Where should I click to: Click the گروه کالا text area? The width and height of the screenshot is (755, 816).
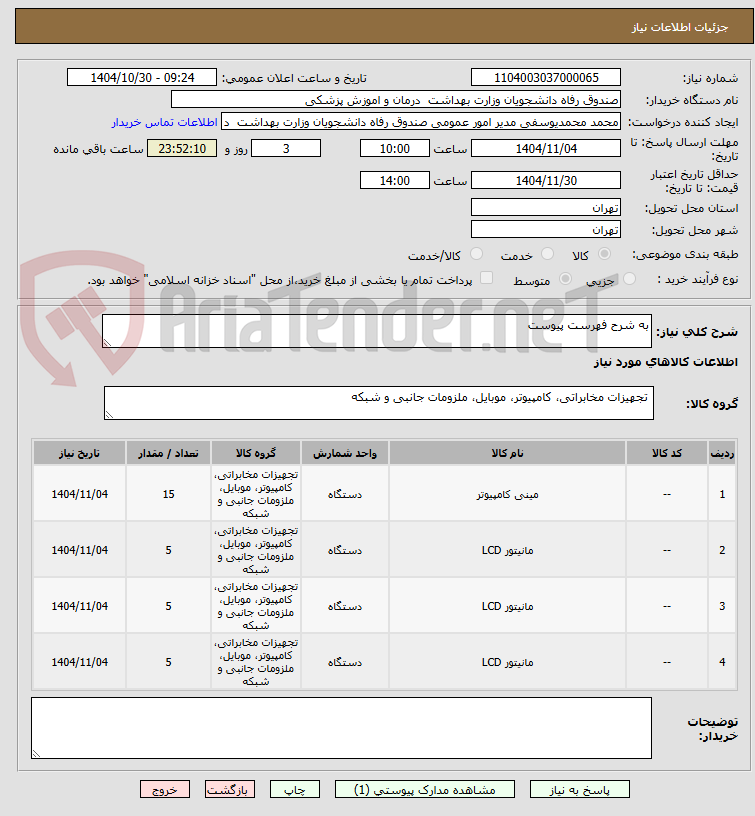click(379, 403)
